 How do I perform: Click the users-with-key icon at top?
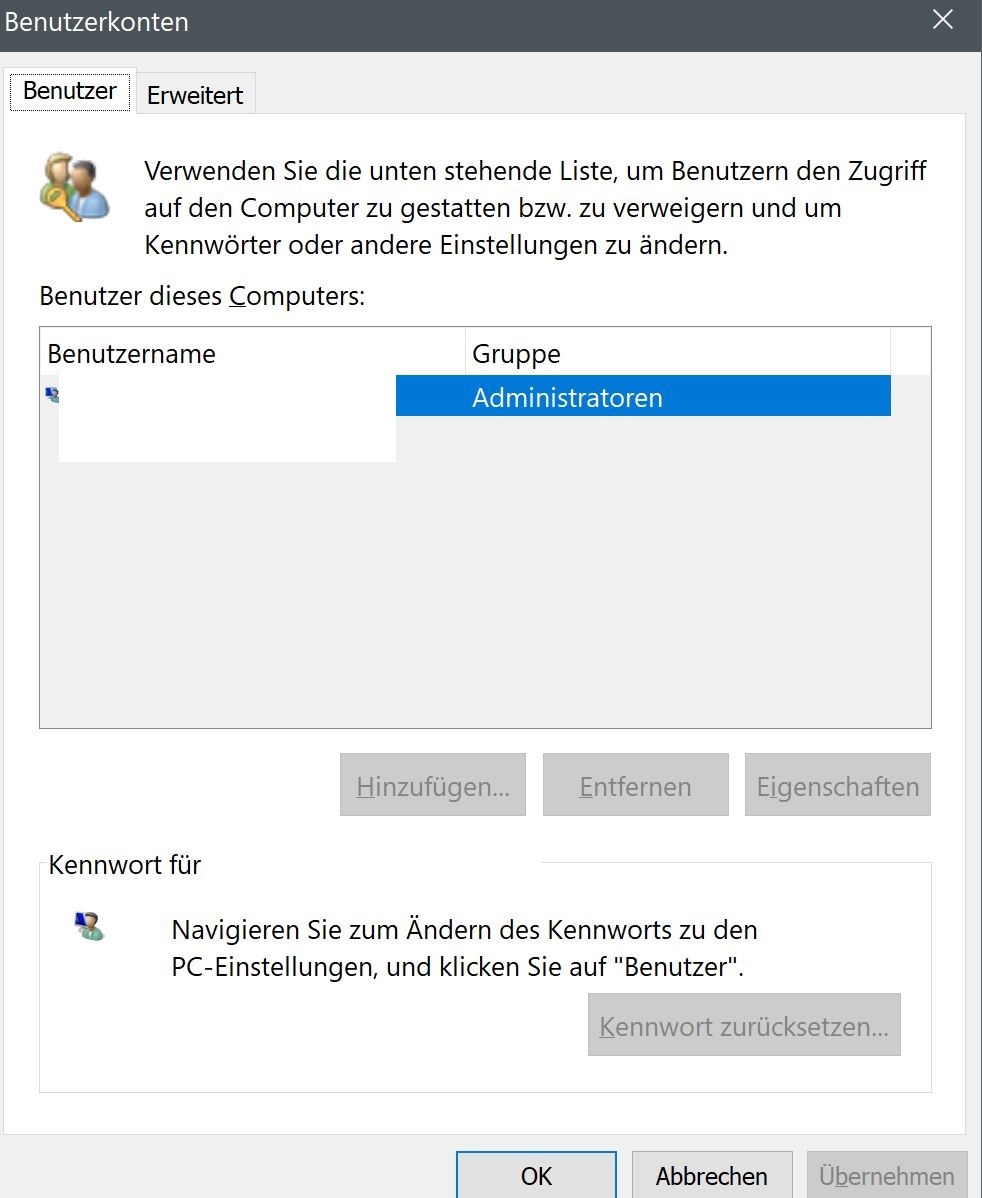tap(74, 187)
